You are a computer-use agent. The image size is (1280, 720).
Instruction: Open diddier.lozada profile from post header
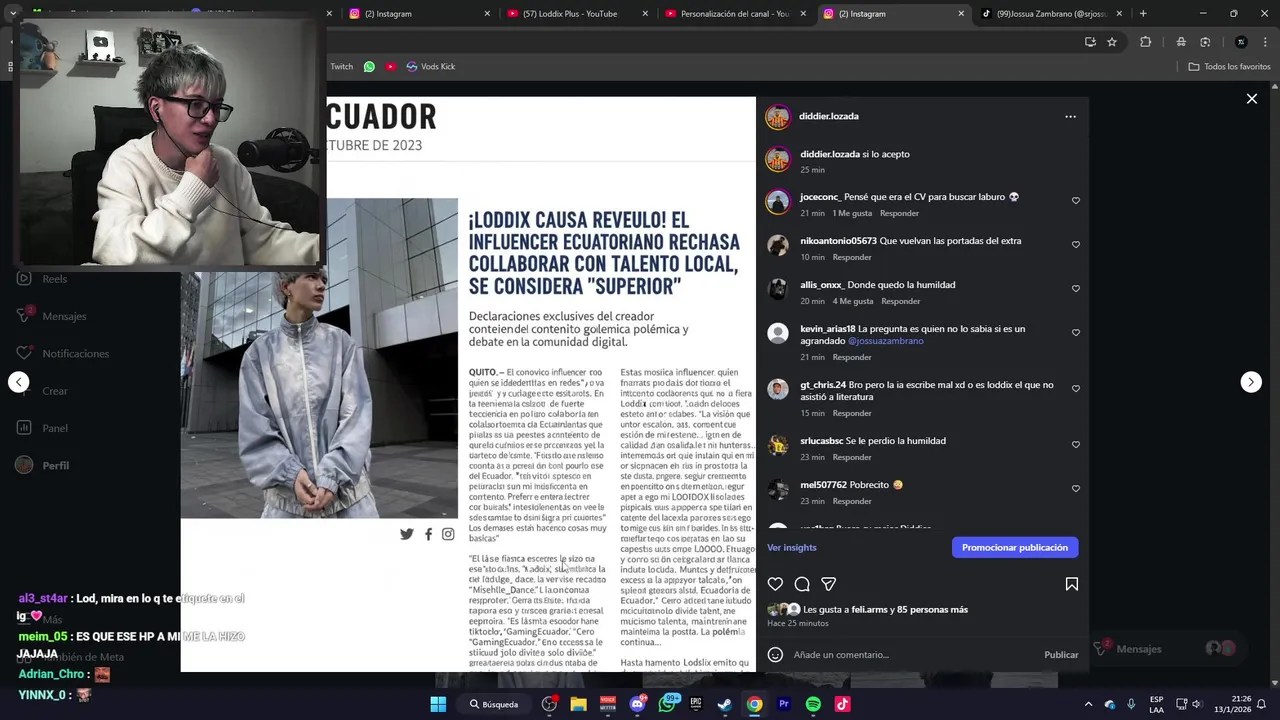pos(829,116)
